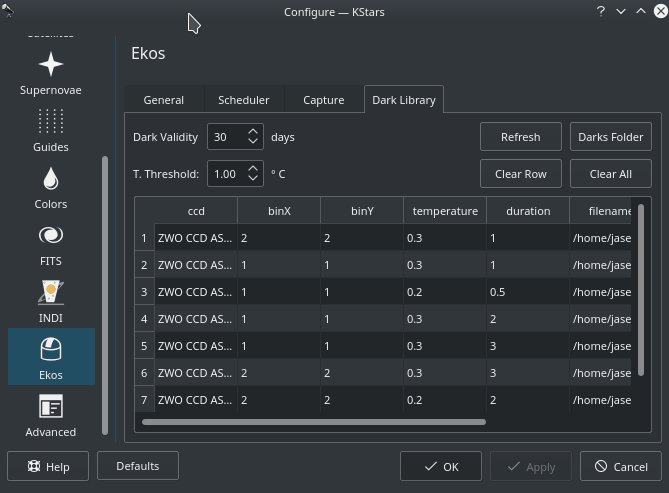This screenshot has height=493, width=669.
Task: Click Clear Row button
Action: pos(520,173)
